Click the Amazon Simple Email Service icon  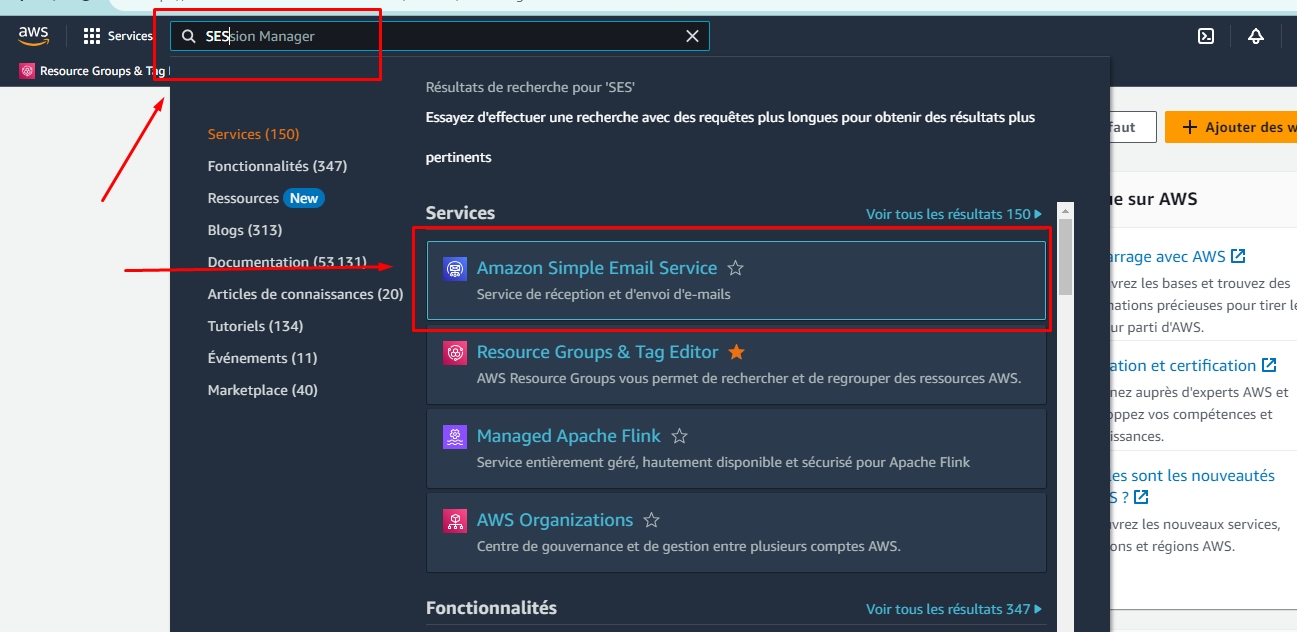click(455, 269)
